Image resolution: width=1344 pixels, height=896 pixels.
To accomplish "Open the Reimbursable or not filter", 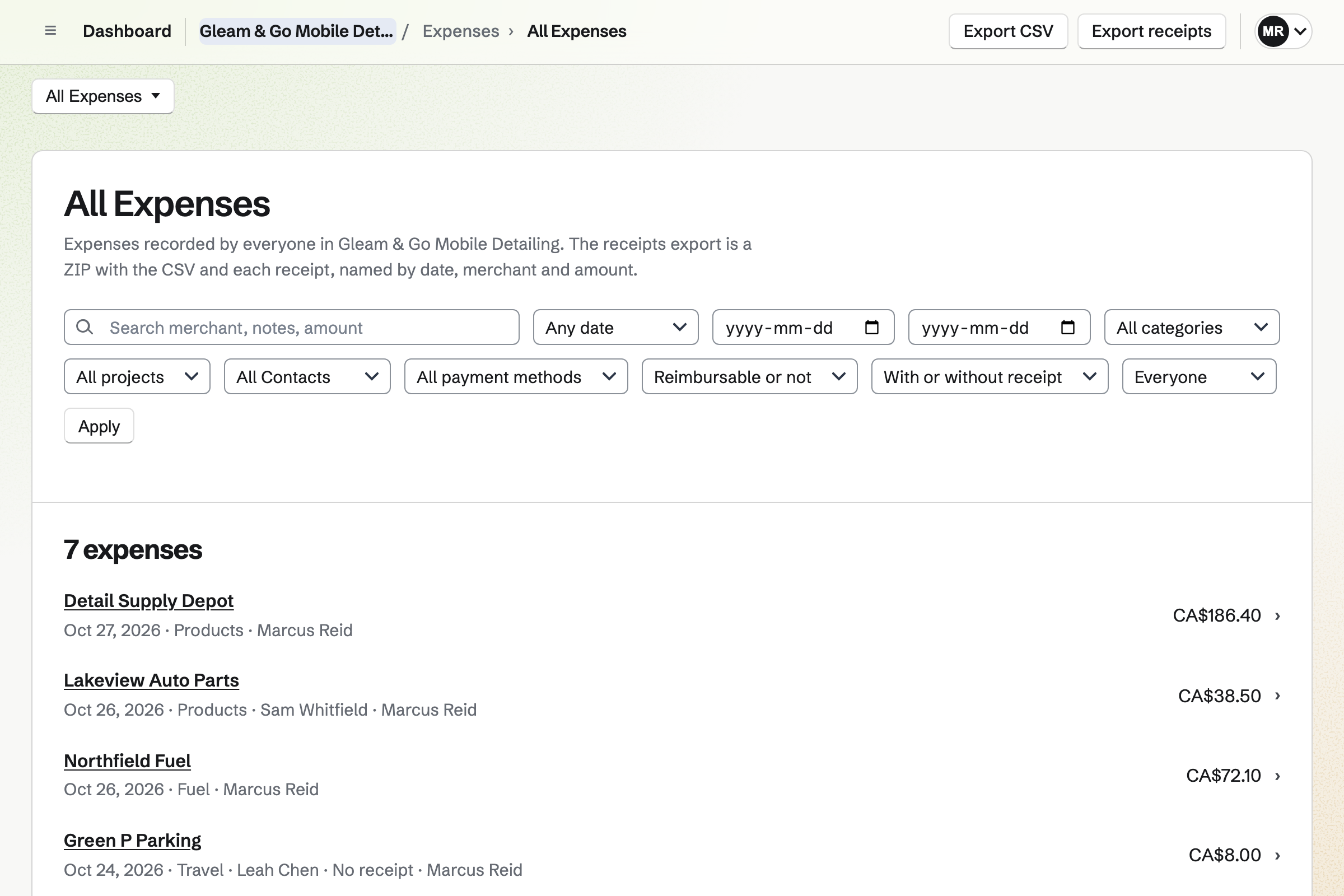I will coord(749,376).
